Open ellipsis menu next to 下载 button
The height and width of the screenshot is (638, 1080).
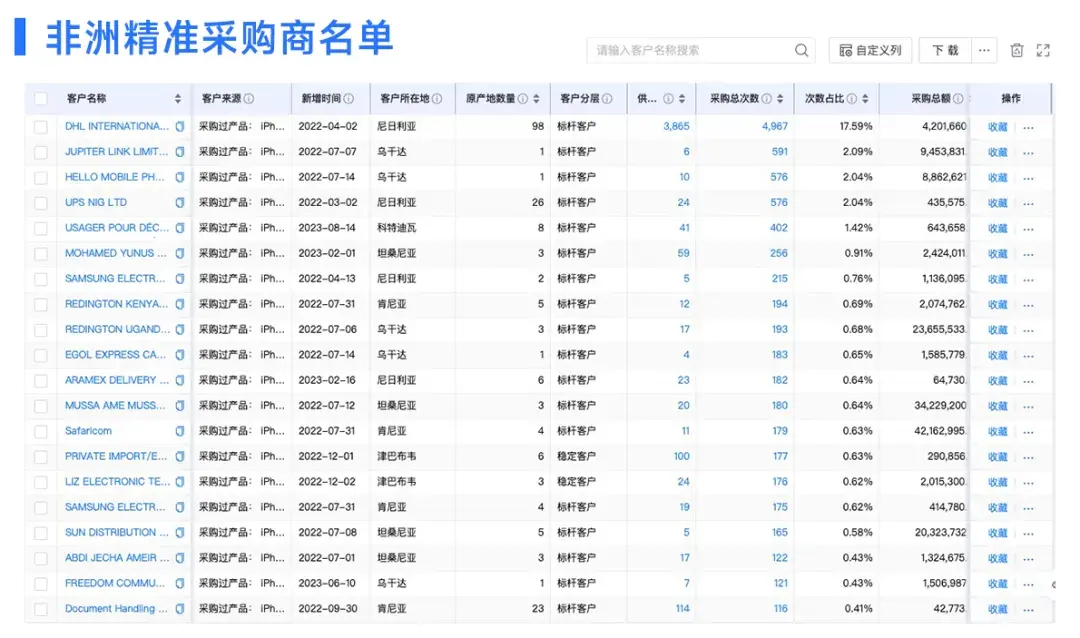point(984,50)
